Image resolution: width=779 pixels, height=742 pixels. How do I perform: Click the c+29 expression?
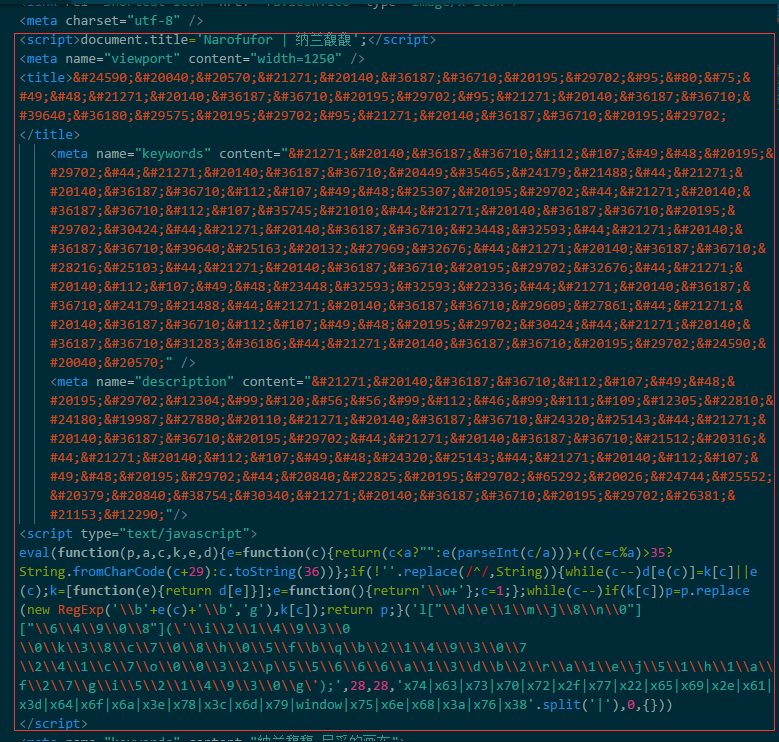[x=188, y=572]
